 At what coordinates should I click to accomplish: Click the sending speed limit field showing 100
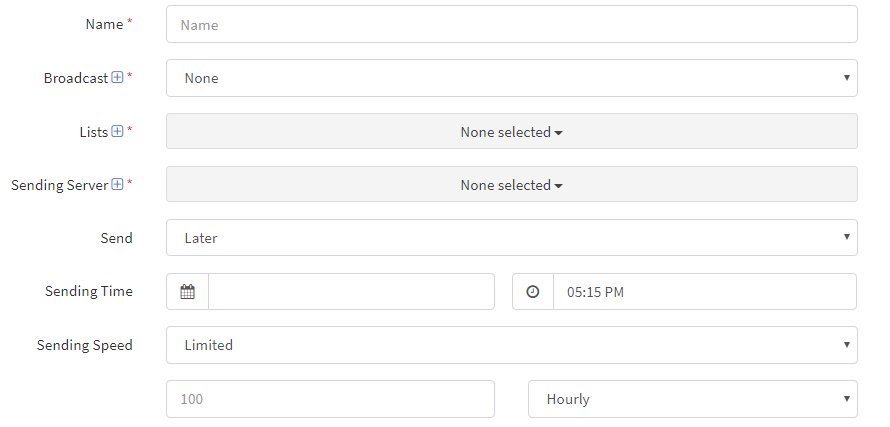point(330,399)
